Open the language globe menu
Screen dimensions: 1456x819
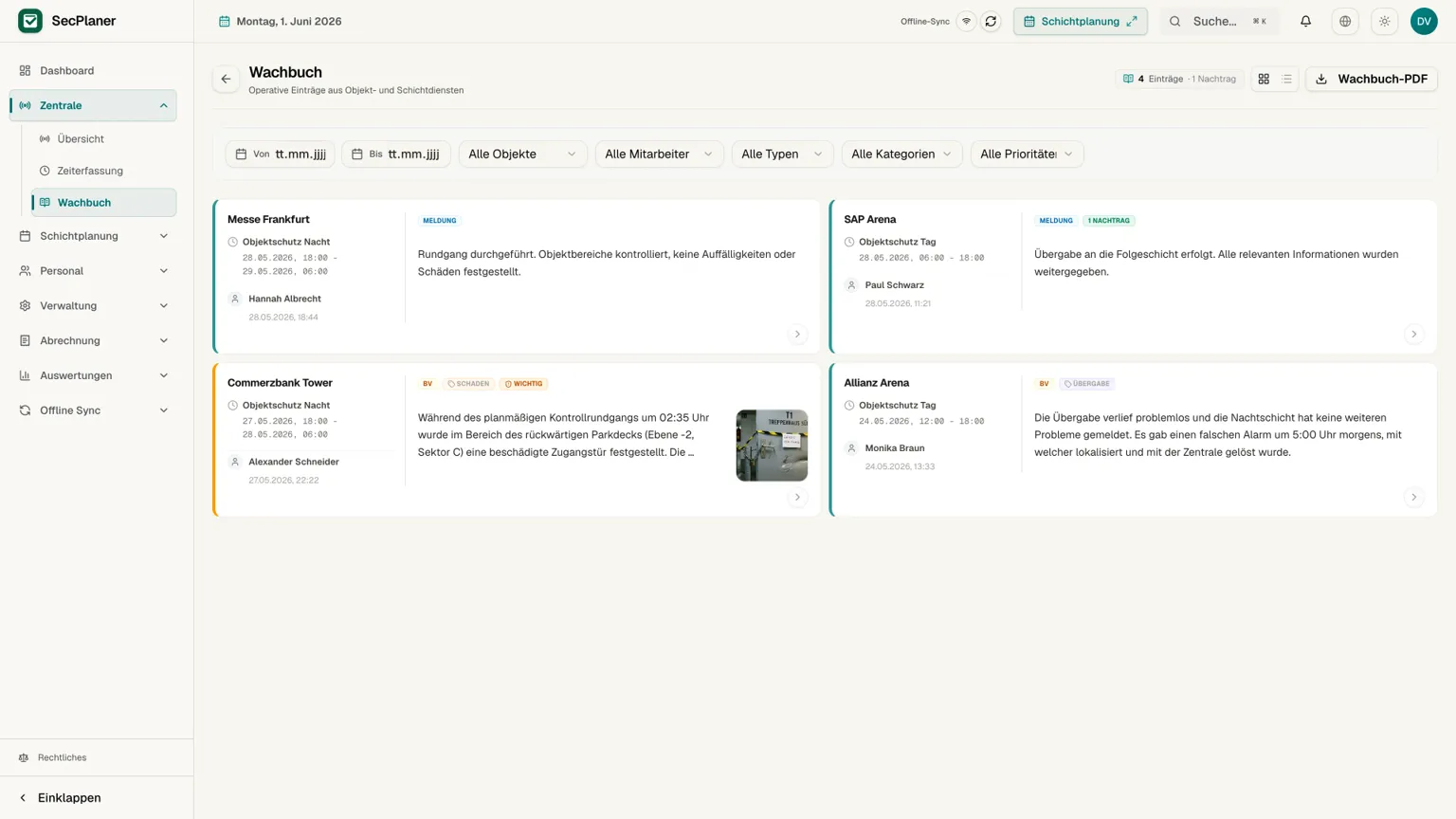1345,21
